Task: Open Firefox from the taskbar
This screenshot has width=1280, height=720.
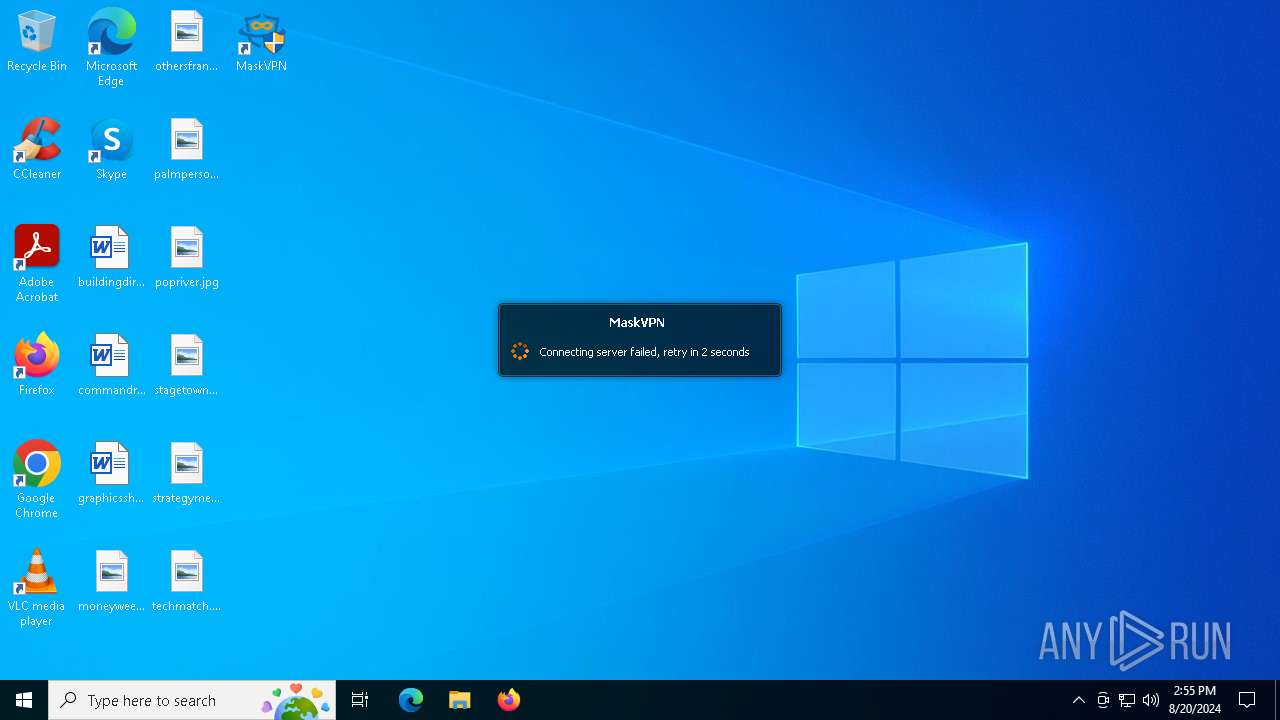Action: pos(509,700)
